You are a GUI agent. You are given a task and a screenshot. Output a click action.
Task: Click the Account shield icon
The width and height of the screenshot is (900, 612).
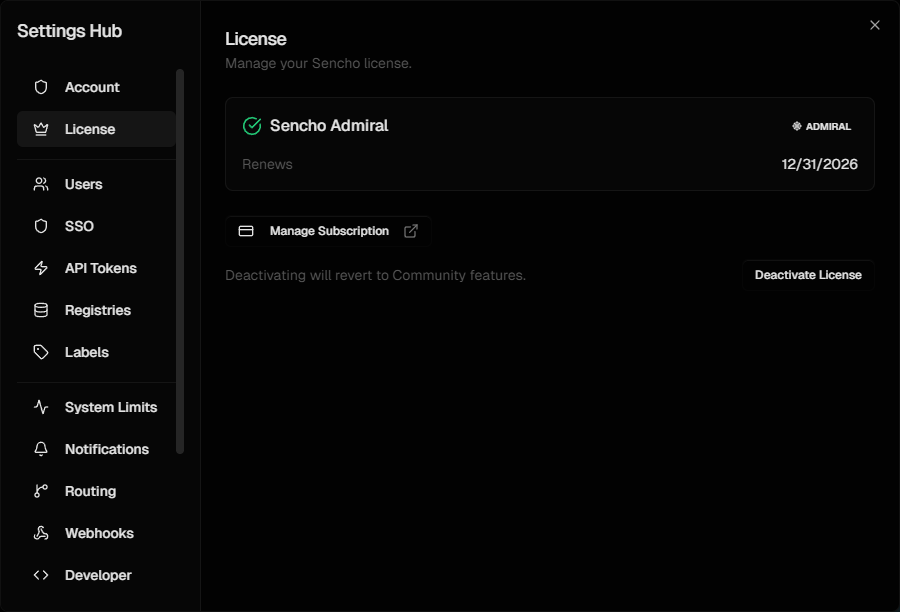click(41, 87)
